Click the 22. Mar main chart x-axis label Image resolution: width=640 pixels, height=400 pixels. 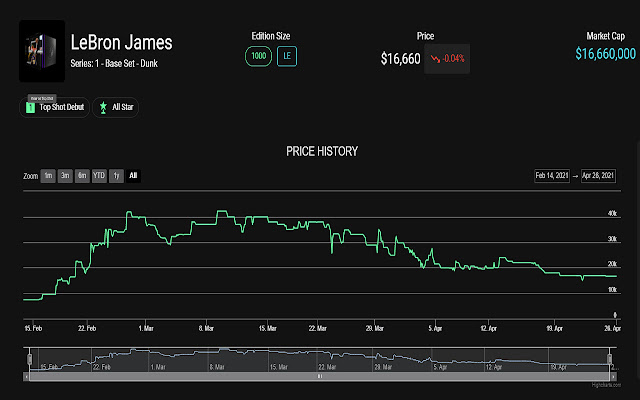[318, 328]
